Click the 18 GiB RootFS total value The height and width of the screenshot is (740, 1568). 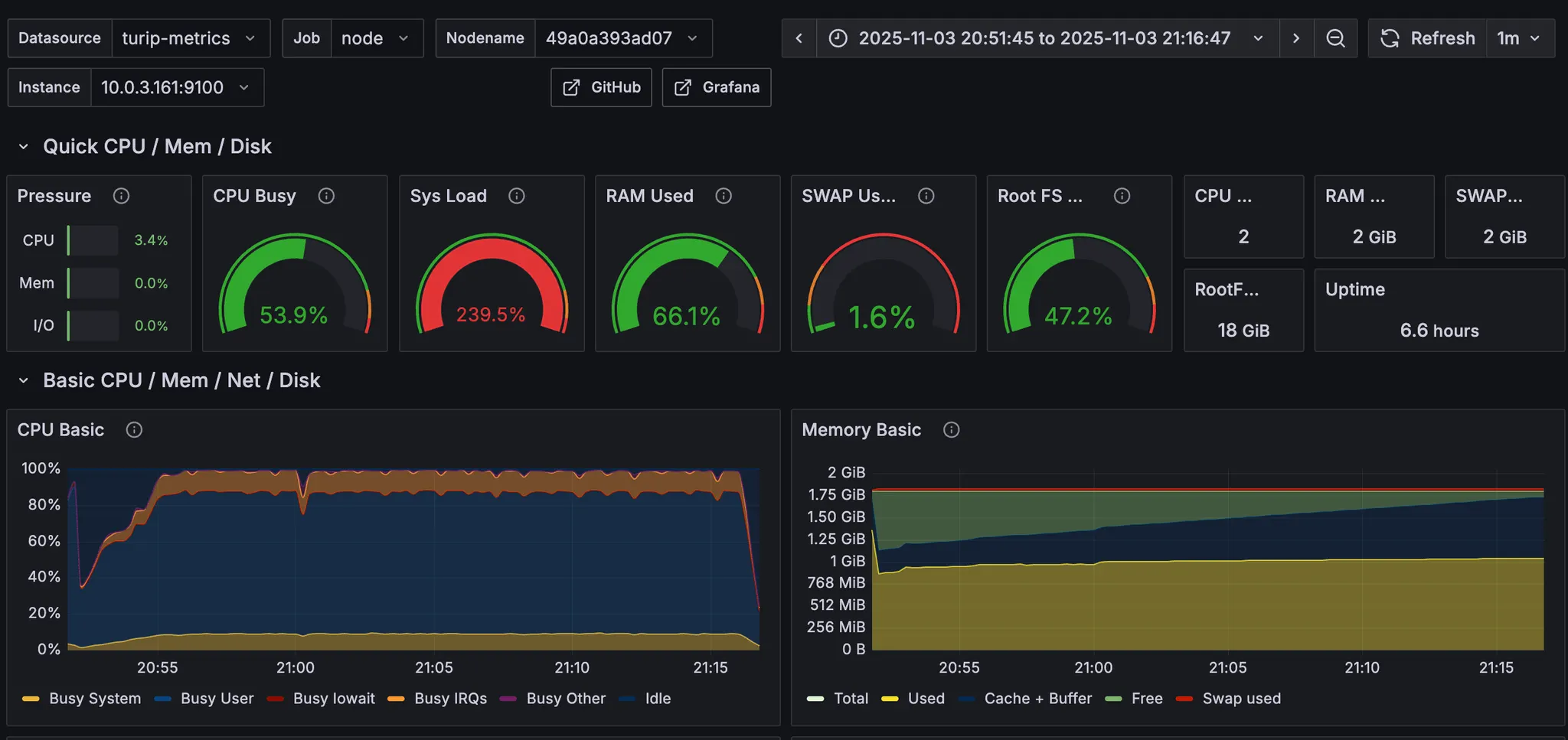1243,331
